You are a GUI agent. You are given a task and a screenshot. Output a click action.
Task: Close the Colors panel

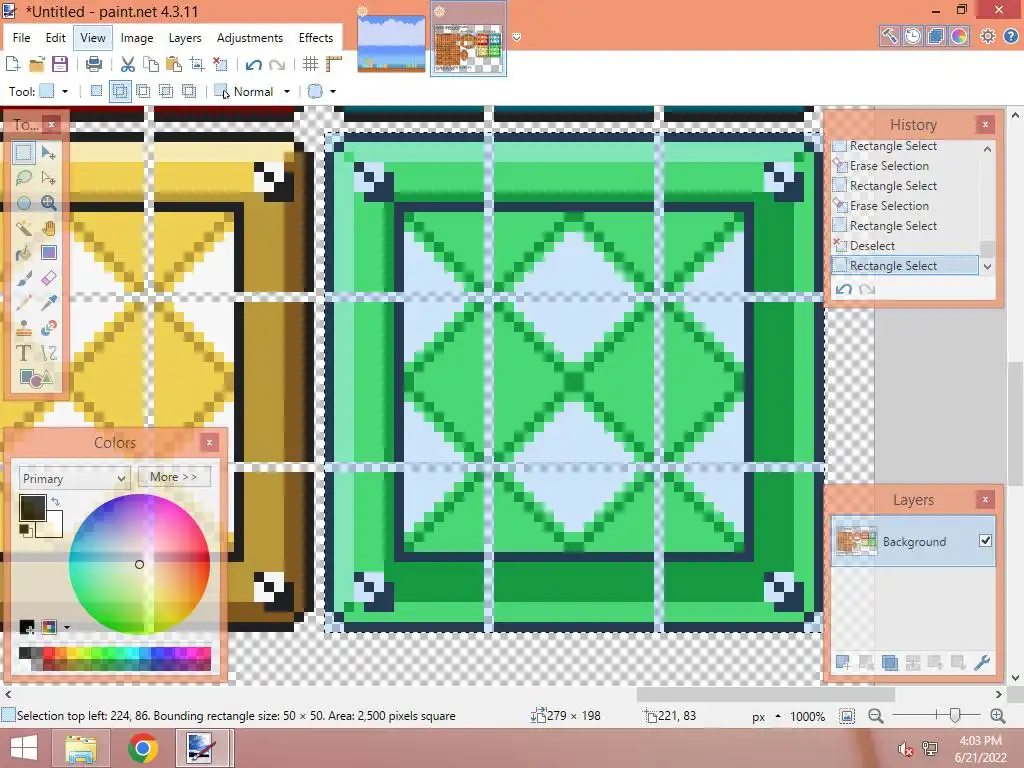point(209,442)
